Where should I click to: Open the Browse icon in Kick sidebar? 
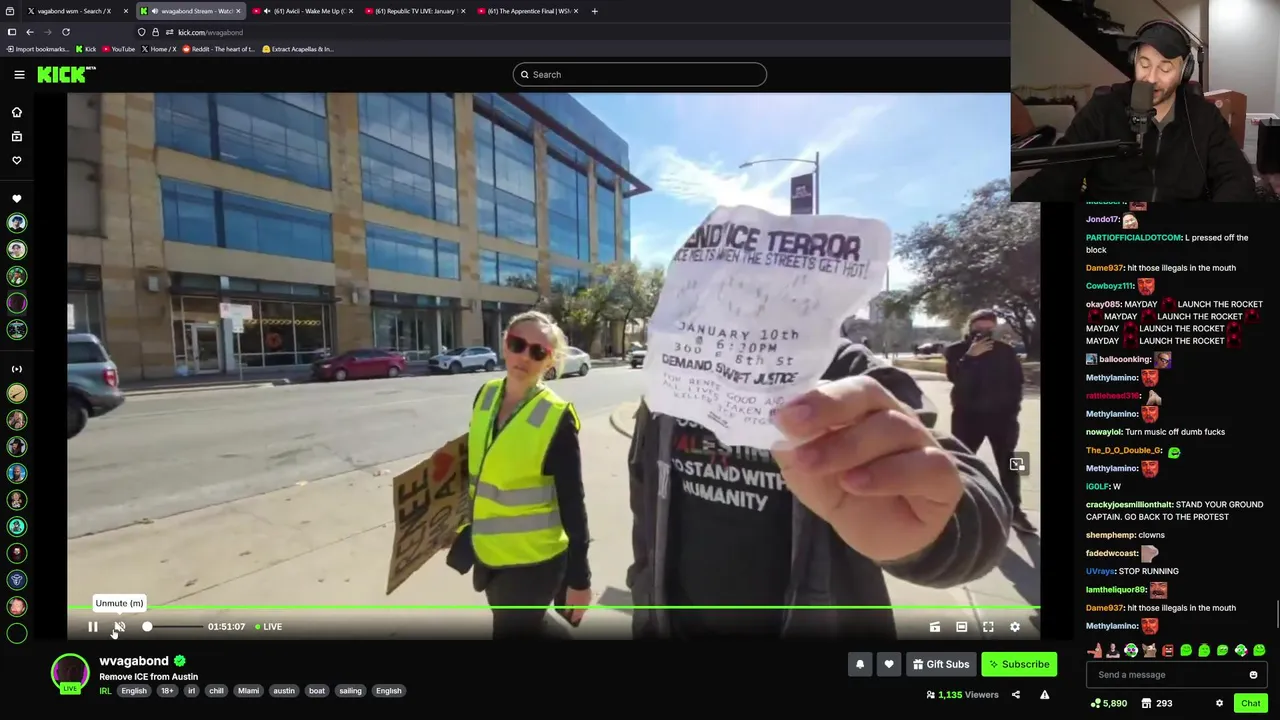pos(17,136)
